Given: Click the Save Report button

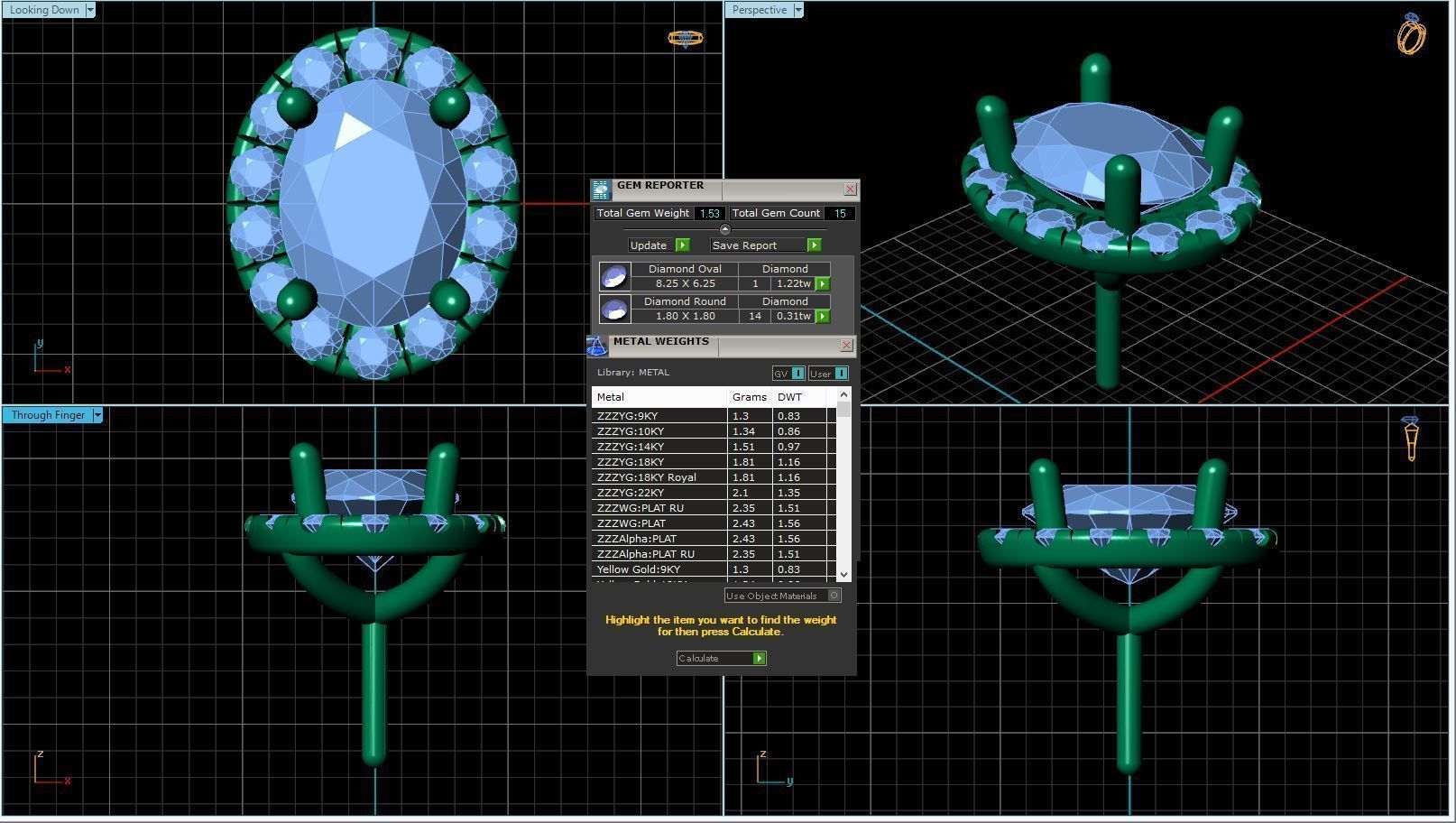Looking at the screenshot, I should [766, 245].
